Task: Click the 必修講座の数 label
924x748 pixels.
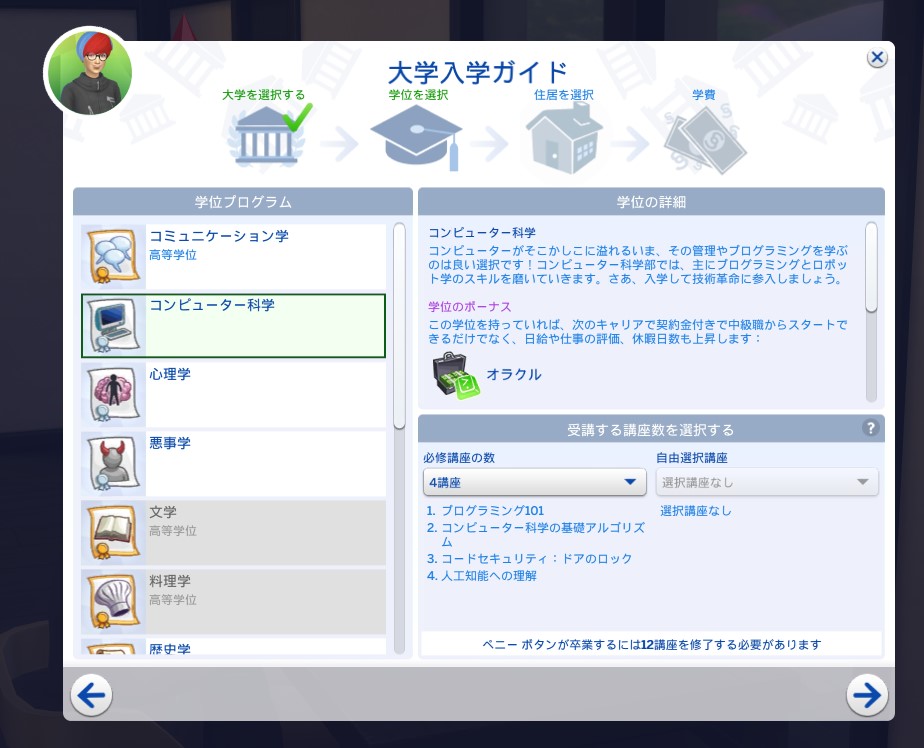Action: tap(459, 458)
